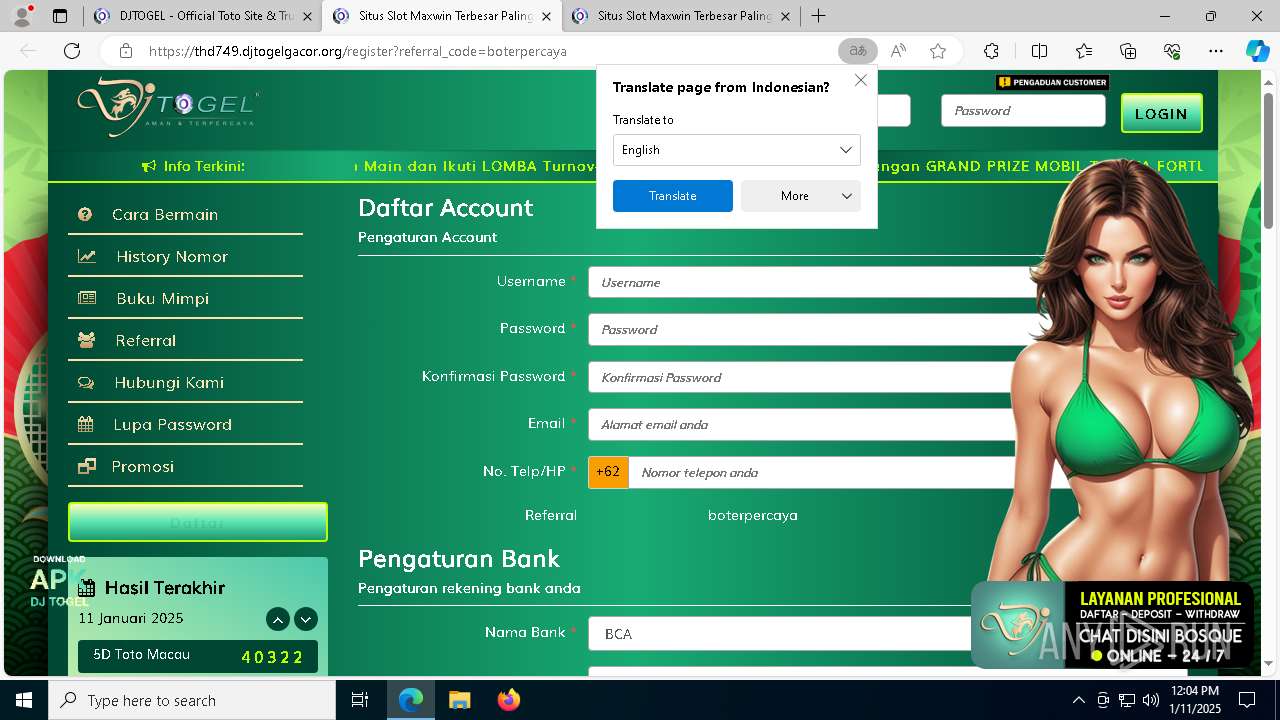
Task: Open Hubungi Kami menu item
Action: click(185, 382)
